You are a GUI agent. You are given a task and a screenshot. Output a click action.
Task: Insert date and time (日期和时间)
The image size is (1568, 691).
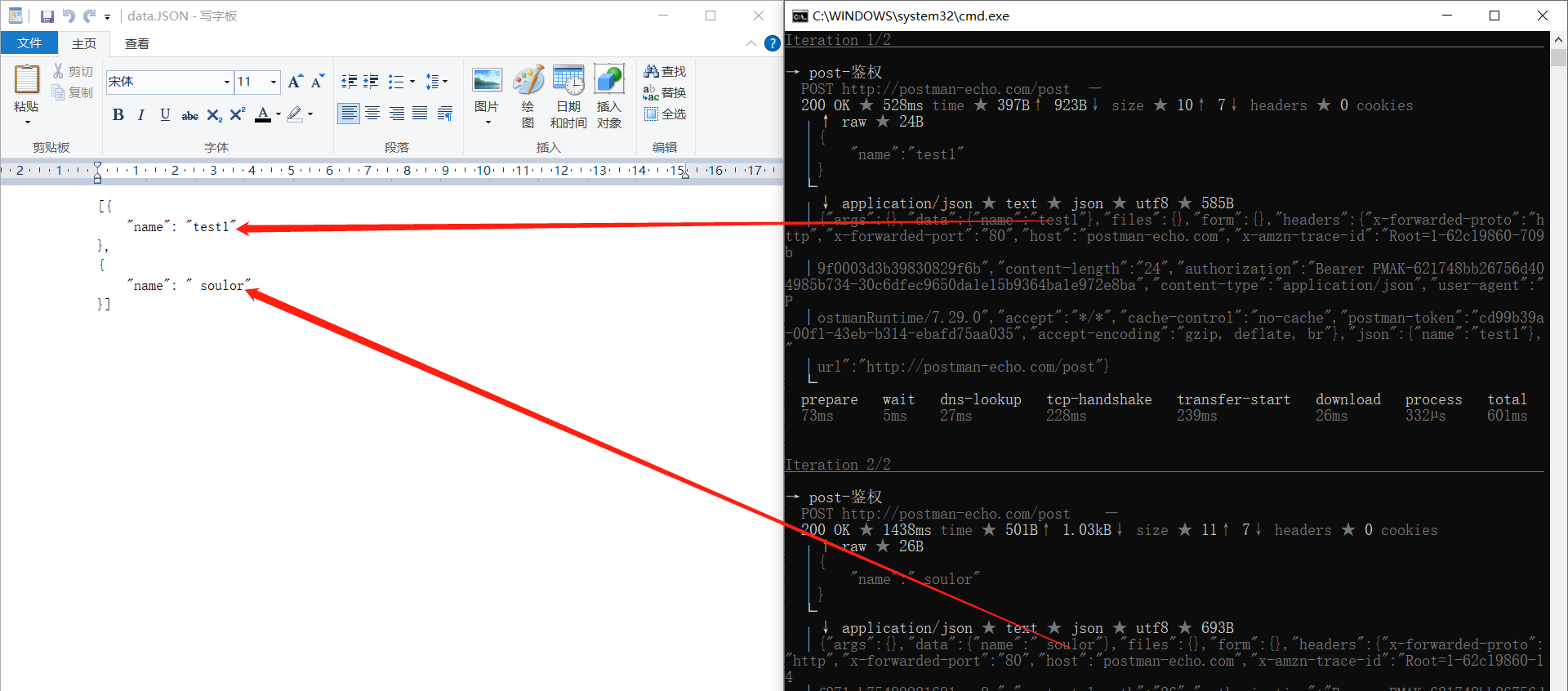(x=568, y=96)
